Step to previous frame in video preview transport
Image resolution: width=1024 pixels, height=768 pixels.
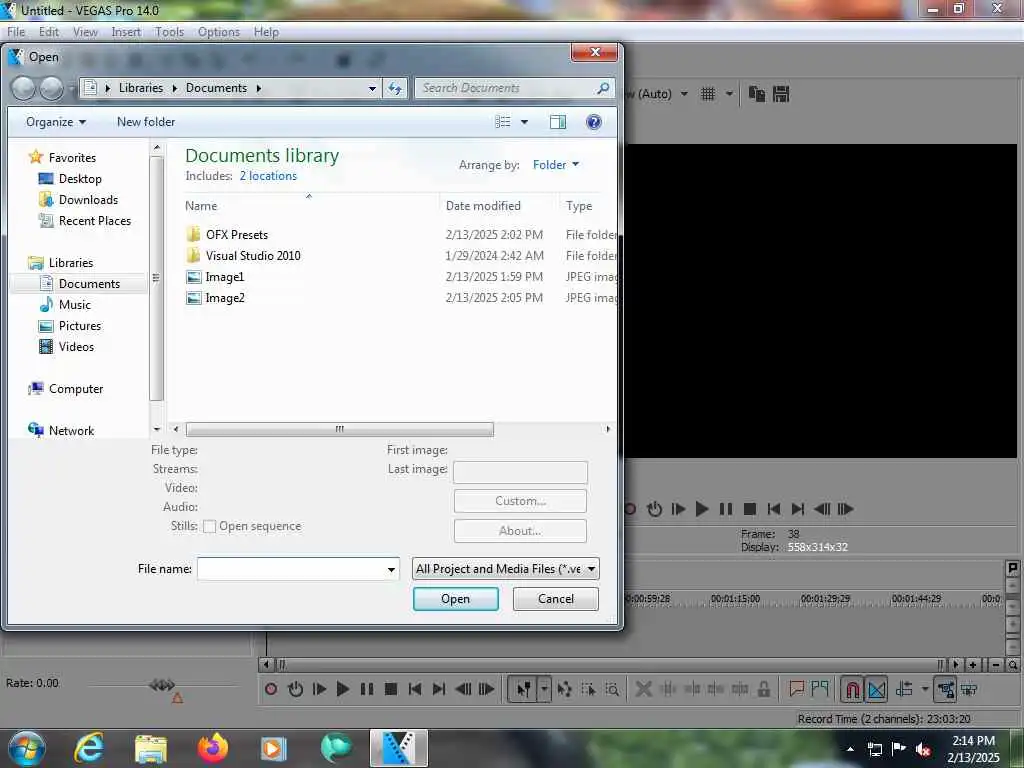[822, 509]
